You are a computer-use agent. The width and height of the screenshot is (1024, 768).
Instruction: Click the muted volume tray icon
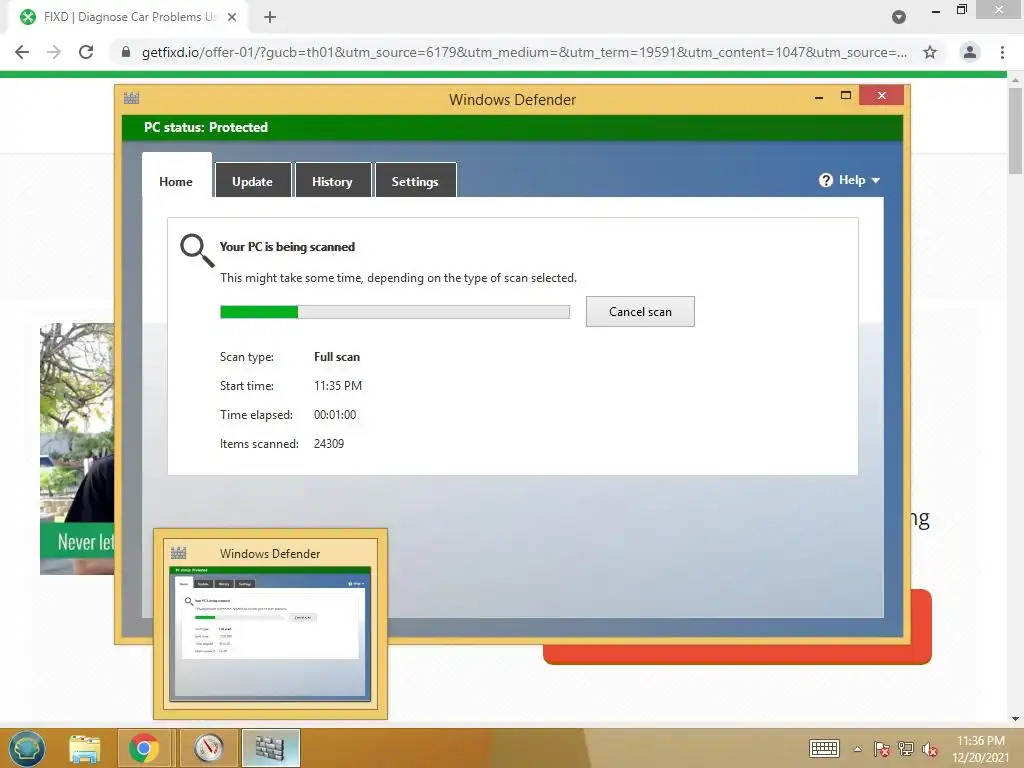930,749
